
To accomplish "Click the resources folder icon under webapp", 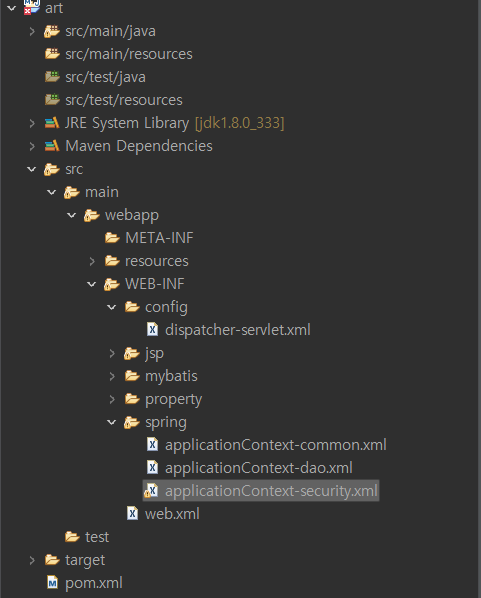I will point(112,261).
